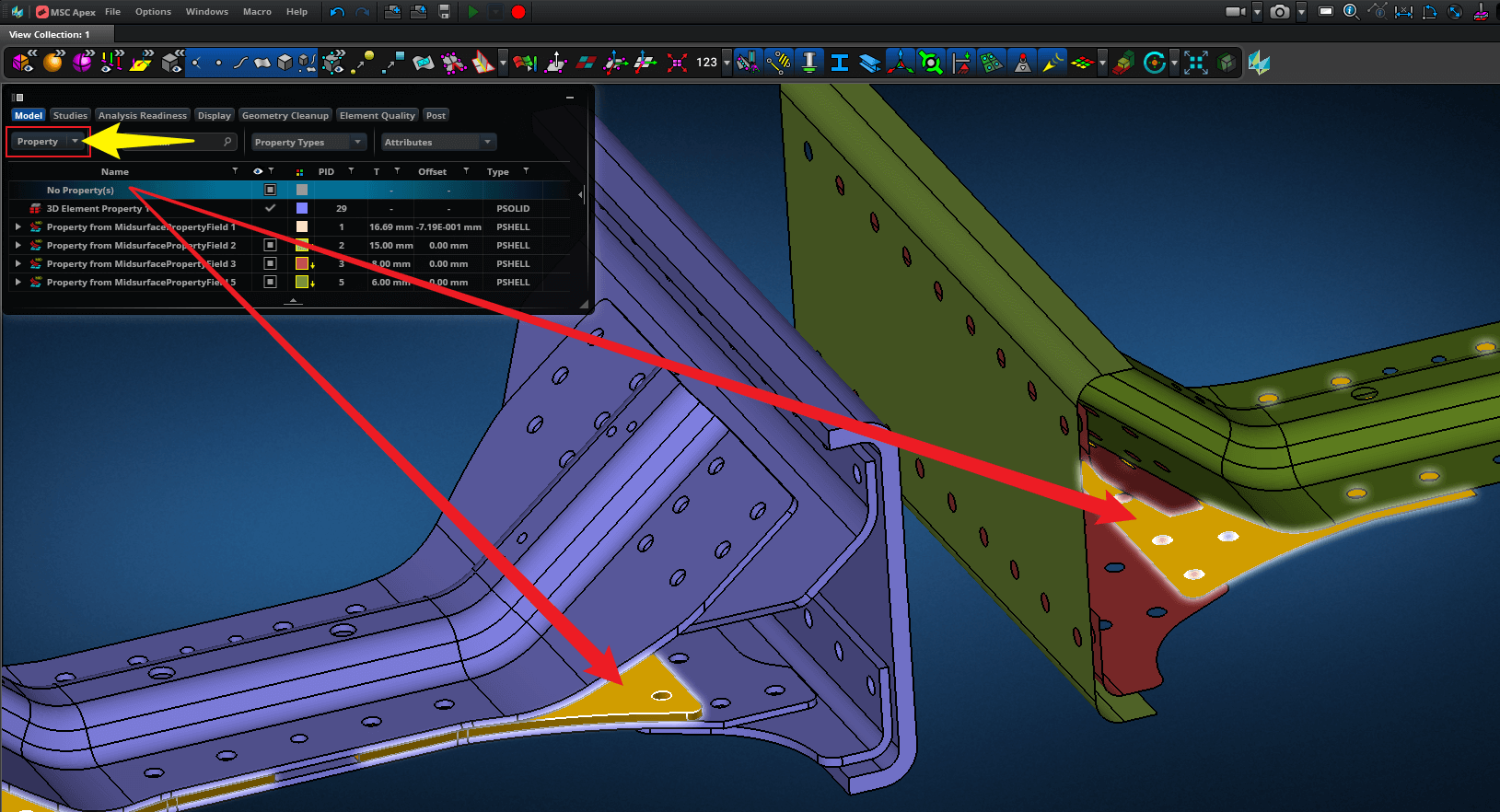Toggle visibility check for 3D Element Property
The image size is (1500, 812).
click(270, 209)
